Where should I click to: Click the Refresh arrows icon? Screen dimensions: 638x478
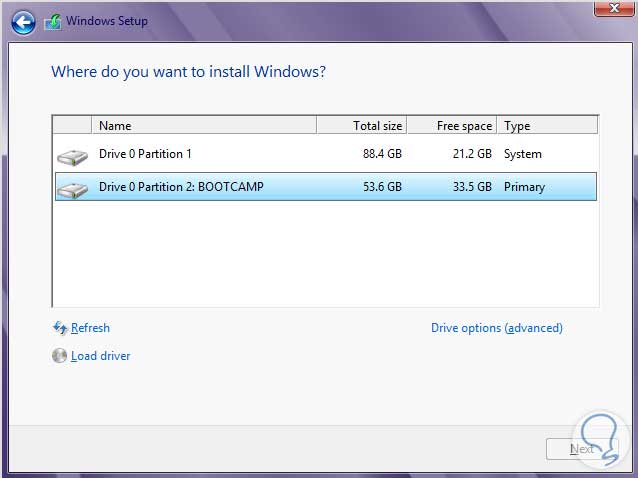60,328
